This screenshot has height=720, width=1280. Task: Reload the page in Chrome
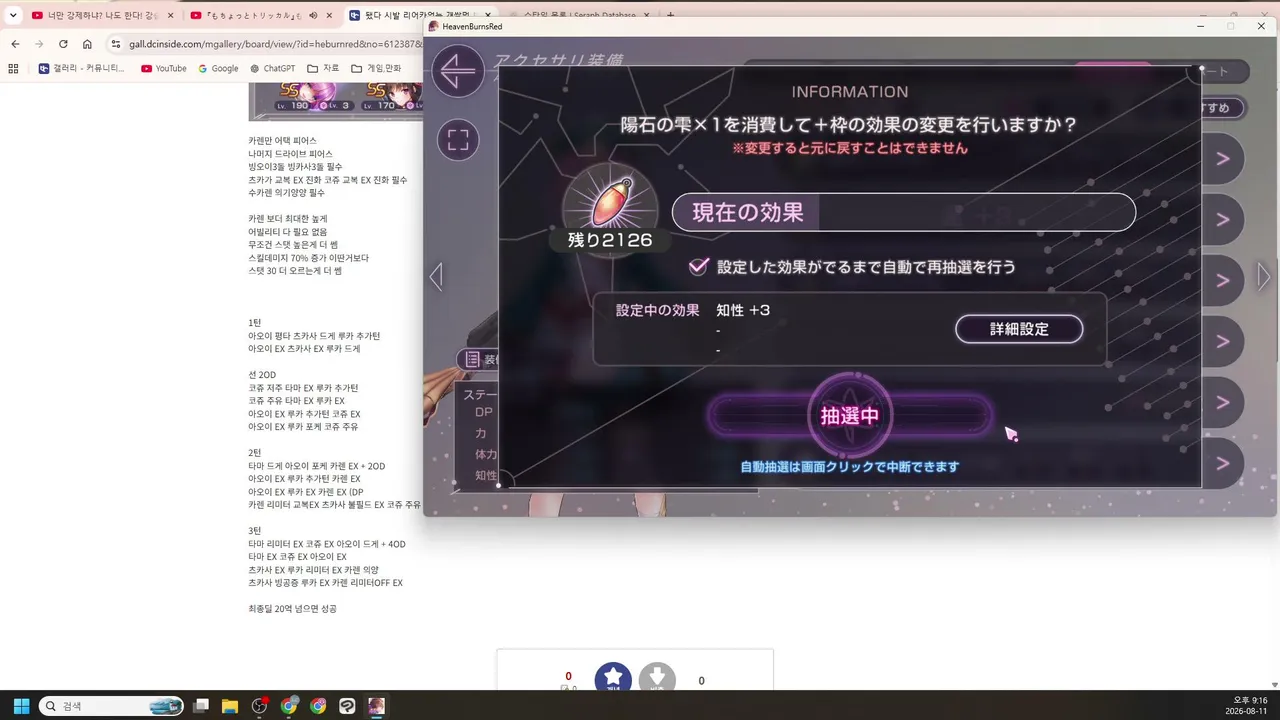[63, 44]
